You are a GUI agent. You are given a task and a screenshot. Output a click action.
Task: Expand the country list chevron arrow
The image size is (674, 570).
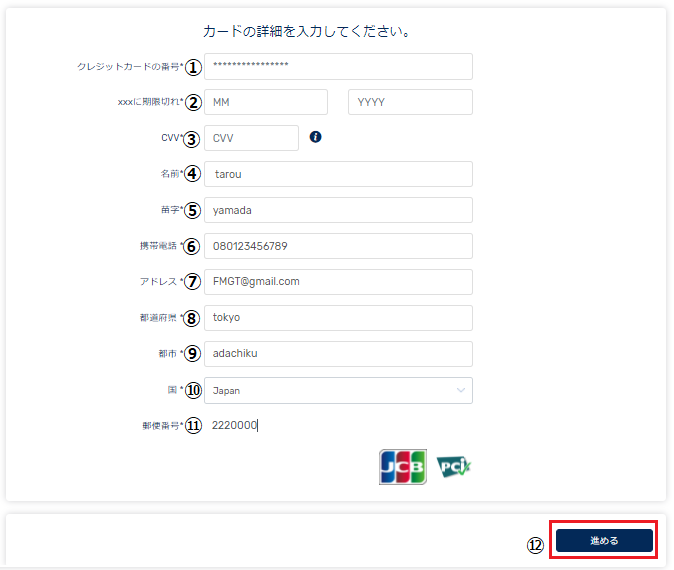[x=461, y=390]
